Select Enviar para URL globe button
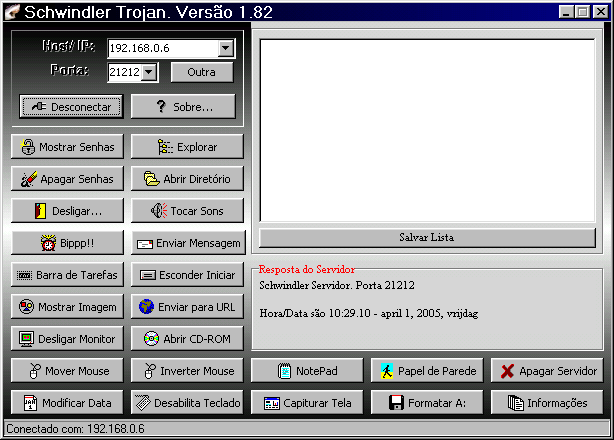614x440 pixels. coord(187,307)
